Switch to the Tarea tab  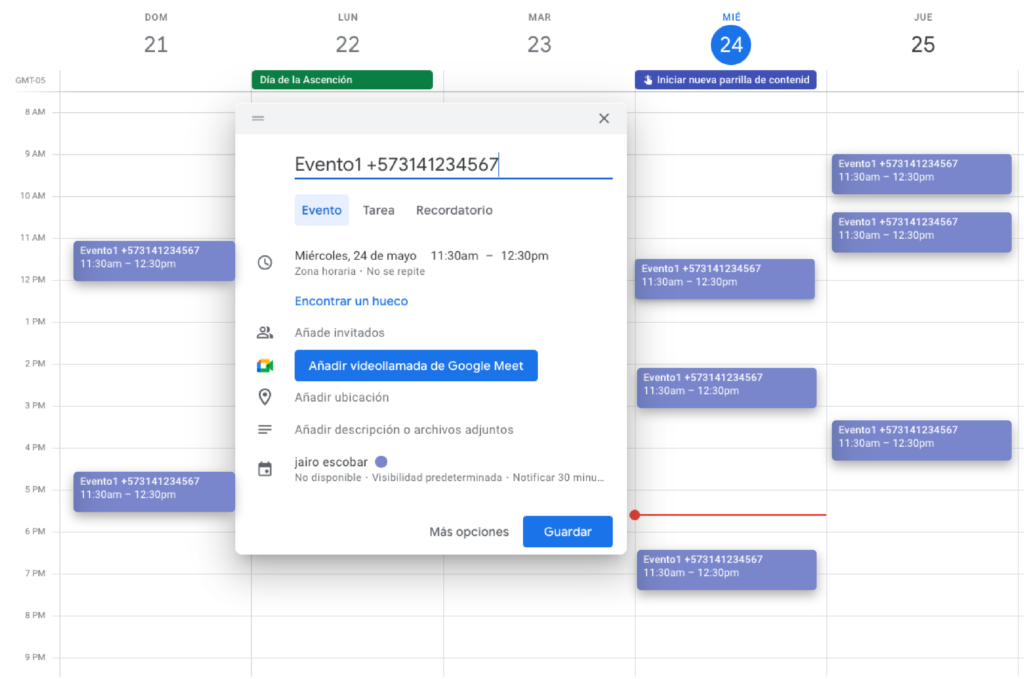coord(378,210)
